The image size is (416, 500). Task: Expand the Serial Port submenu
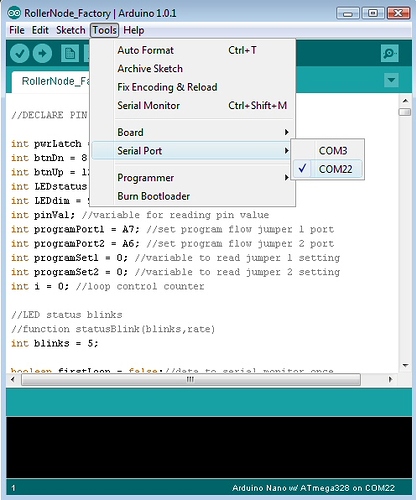(x=193, y=151)
